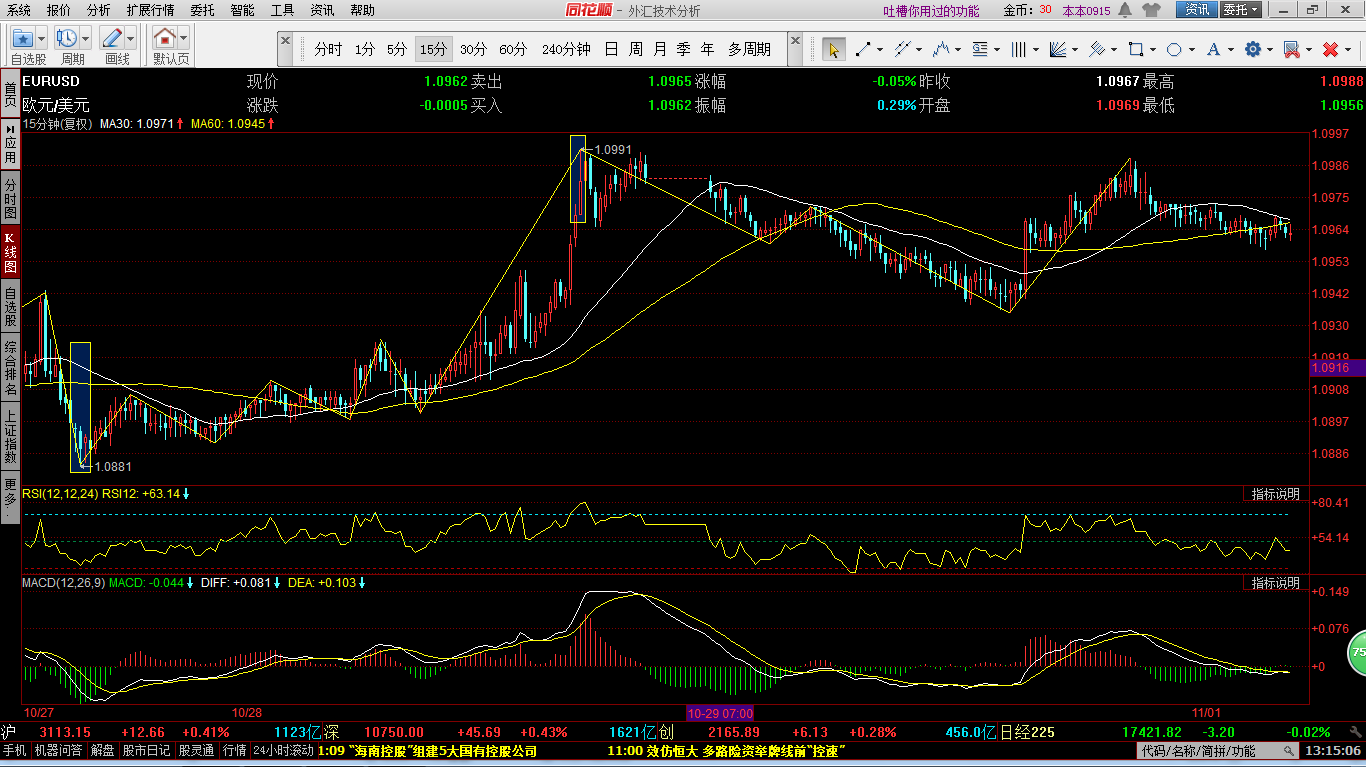
Task: Choose the text annotation A tool
Action: click(x=1214, y=49)
